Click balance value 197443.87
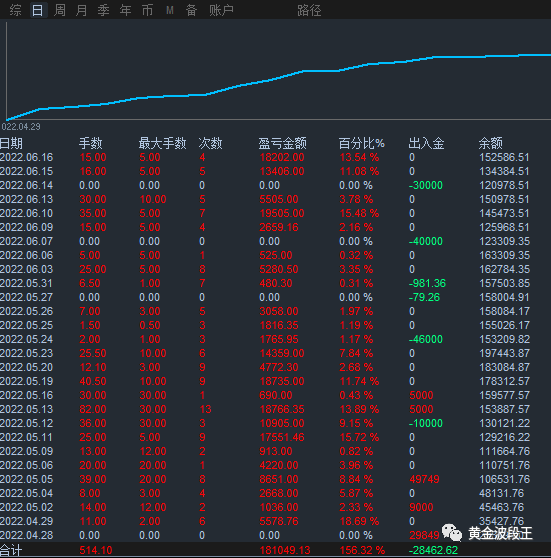This screenshot has height=558, width=551. point(504,353)
